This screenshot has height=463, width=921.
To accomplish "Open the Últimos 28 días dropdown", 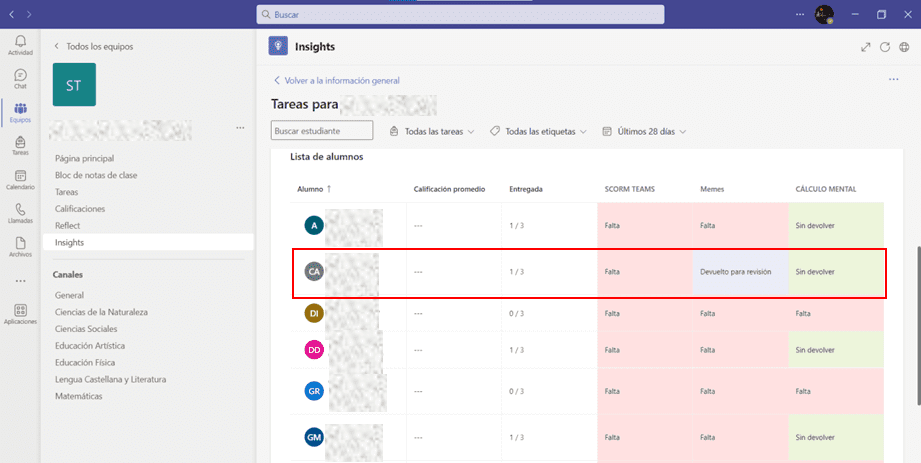I will [x=644, y=132].
